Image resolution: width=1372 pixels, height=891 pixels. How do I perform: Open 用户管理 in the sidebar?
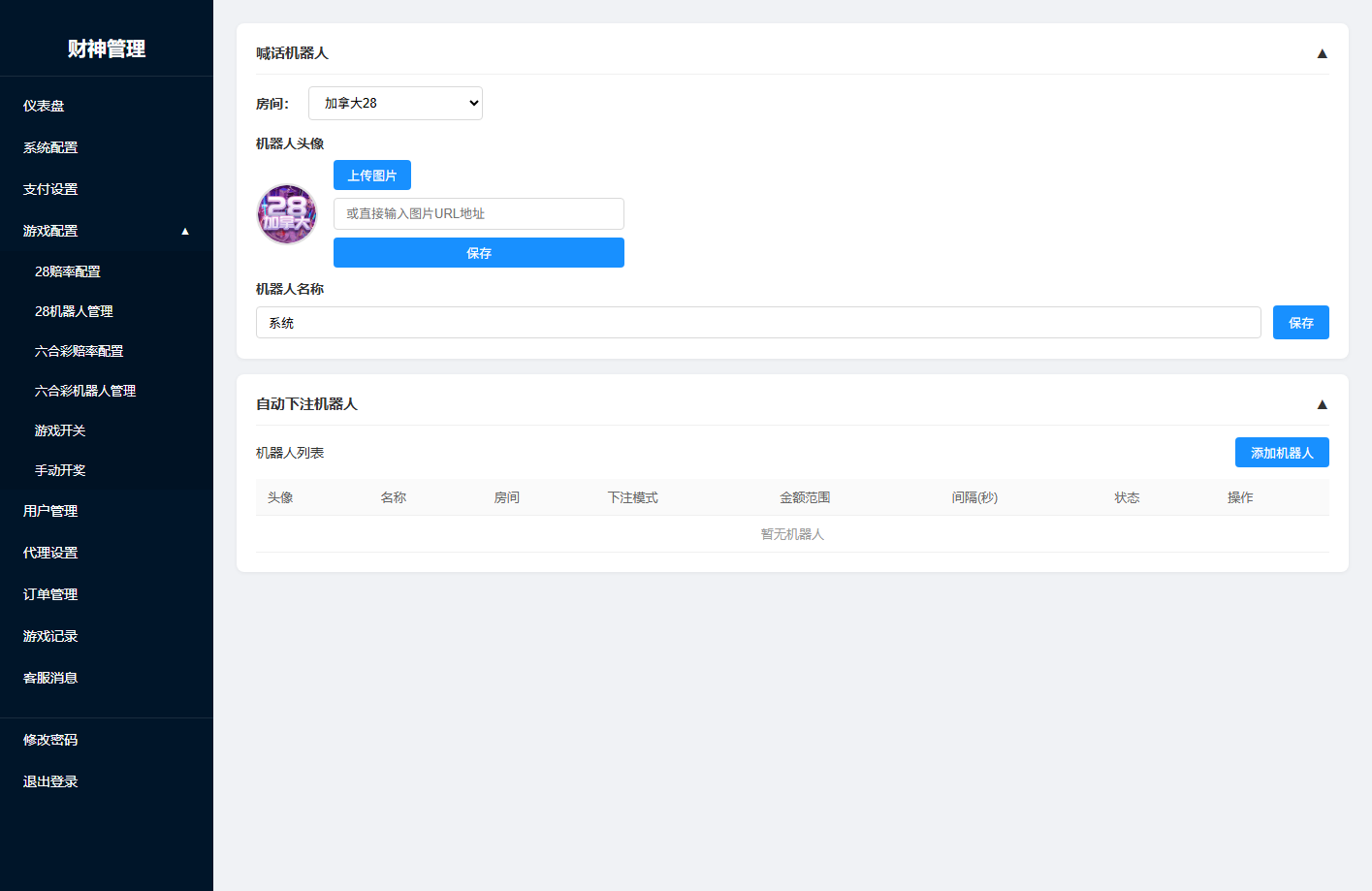pyautogui.click(x=50, y=511)
